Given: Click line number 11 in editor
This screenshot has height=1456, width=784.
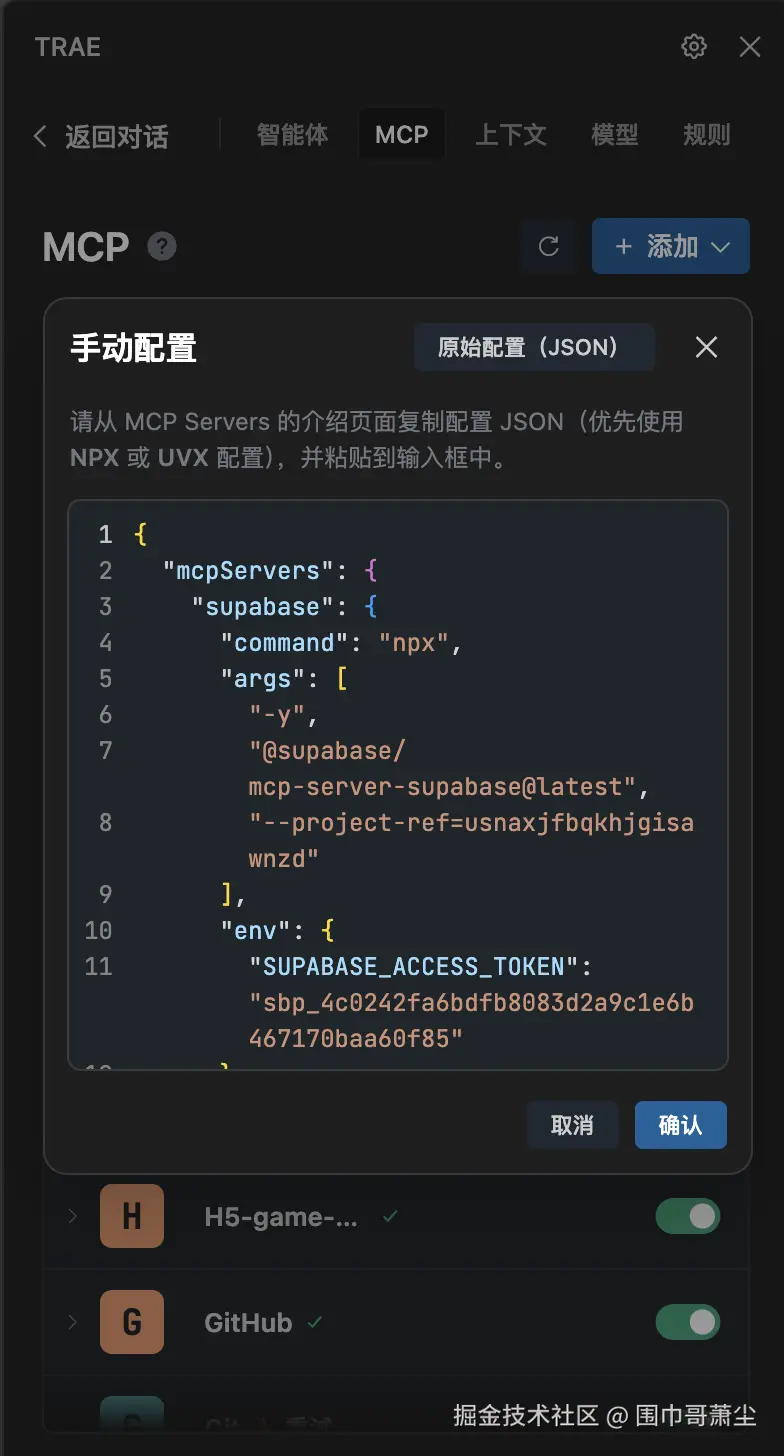Looking at the screenshot, I should [x=99, y=967].
